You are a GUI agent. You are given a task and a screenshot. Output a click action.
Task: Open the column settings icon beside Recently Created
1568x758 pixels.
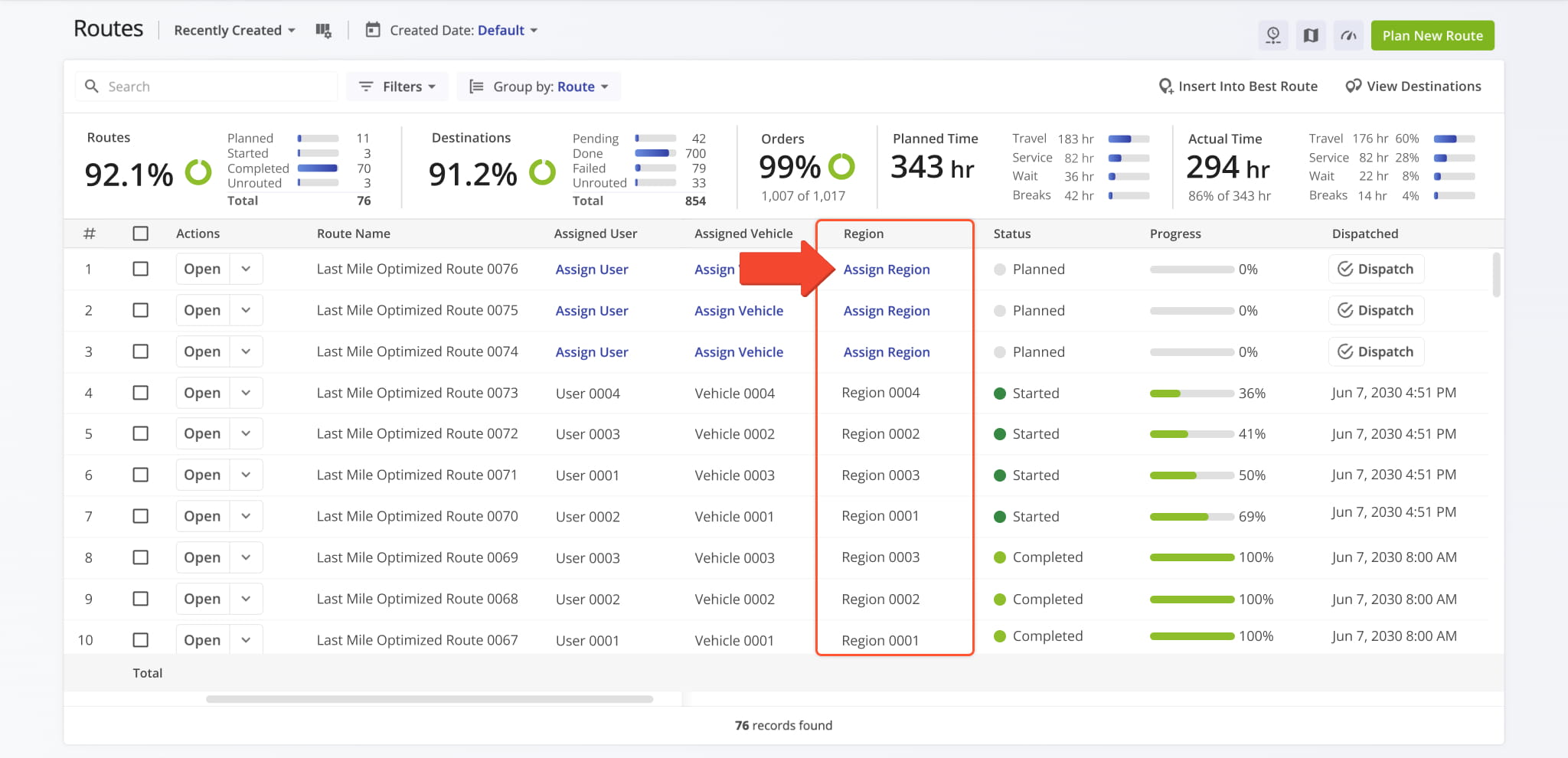tap(323, 31)
